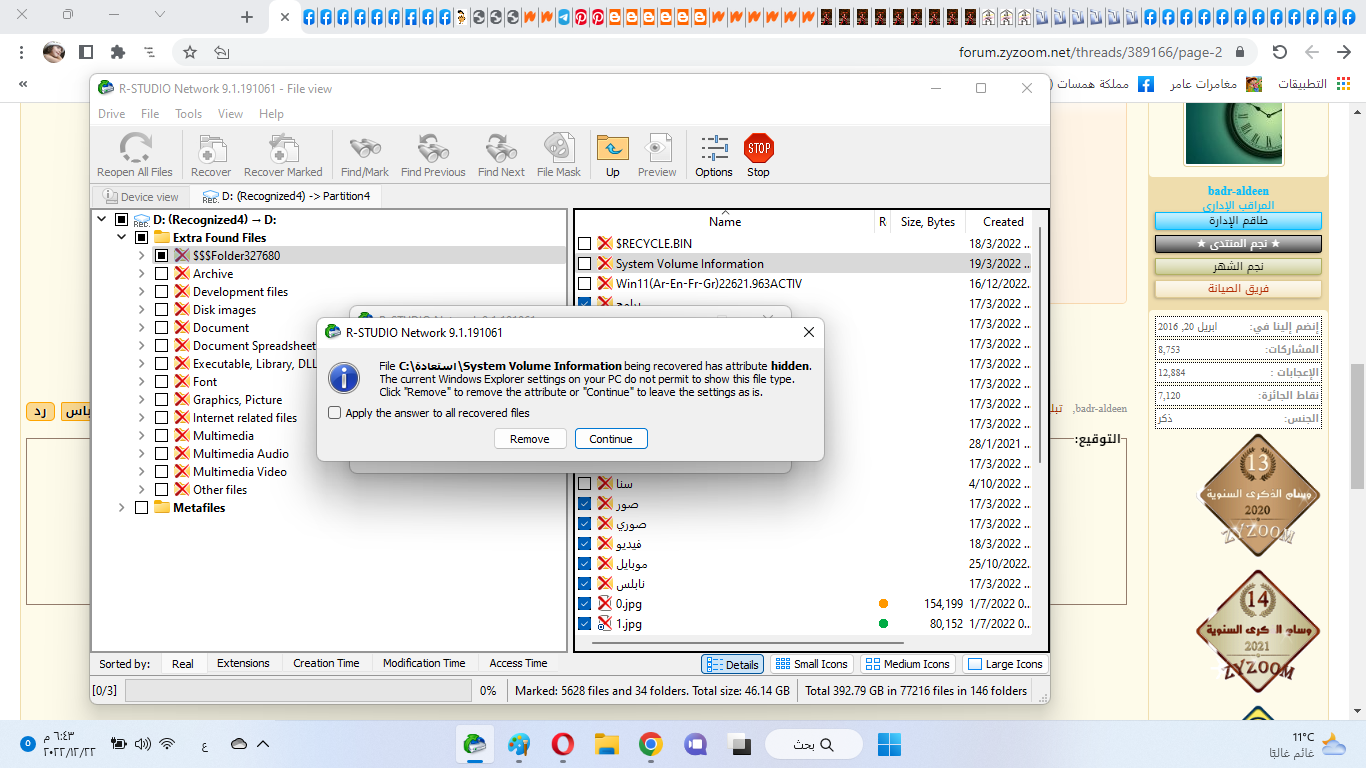
Task: Click the recovery progress bar showing 0%
Action: (298, 690)
